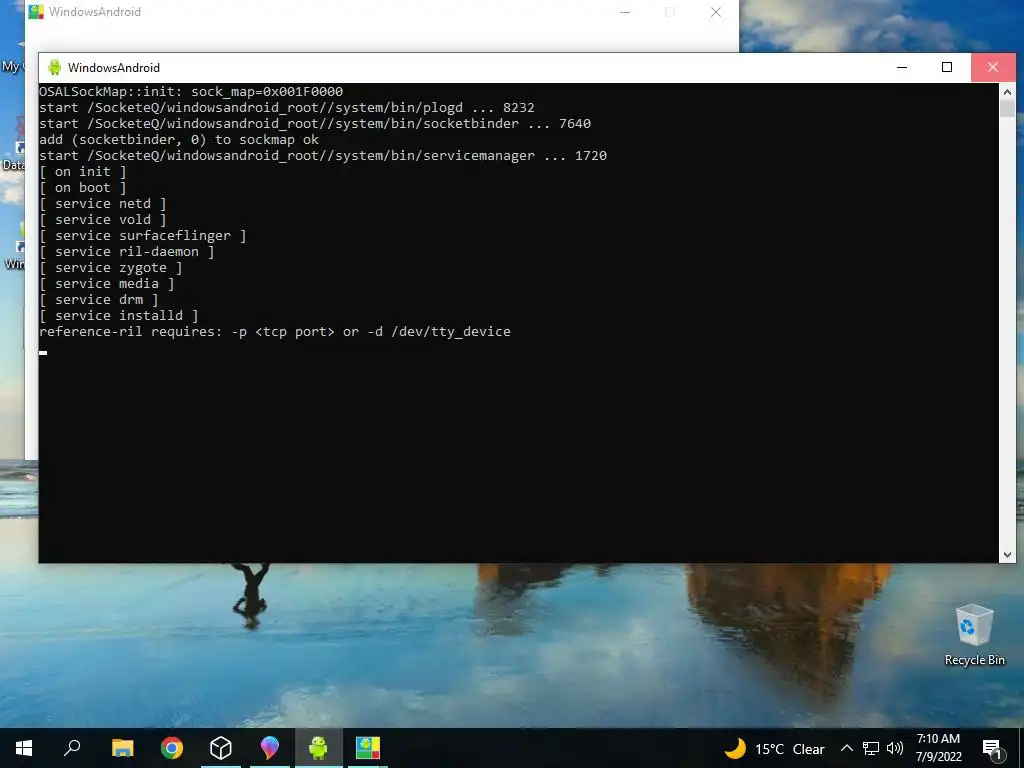
Task: Click the console scrollbar down arrow
Action: pyautogui.click(x=1007, y=555)
